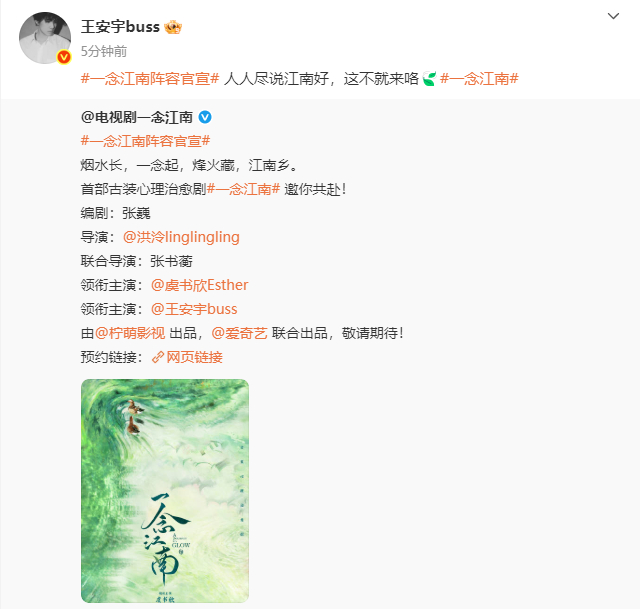Open the @洪泠linglingling director mention
640x609 pixels.
181,237
